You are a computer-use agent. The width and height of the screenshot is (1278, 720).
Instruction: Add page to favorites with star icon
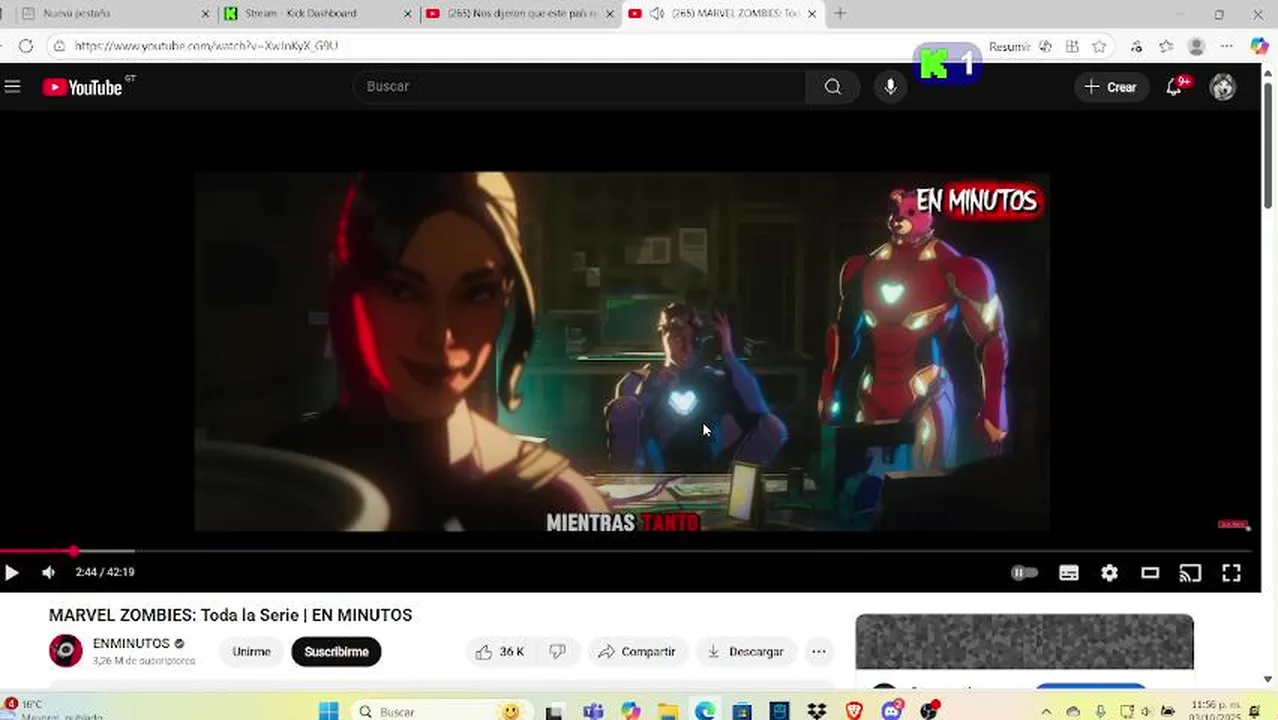(x=1099, y=47)
